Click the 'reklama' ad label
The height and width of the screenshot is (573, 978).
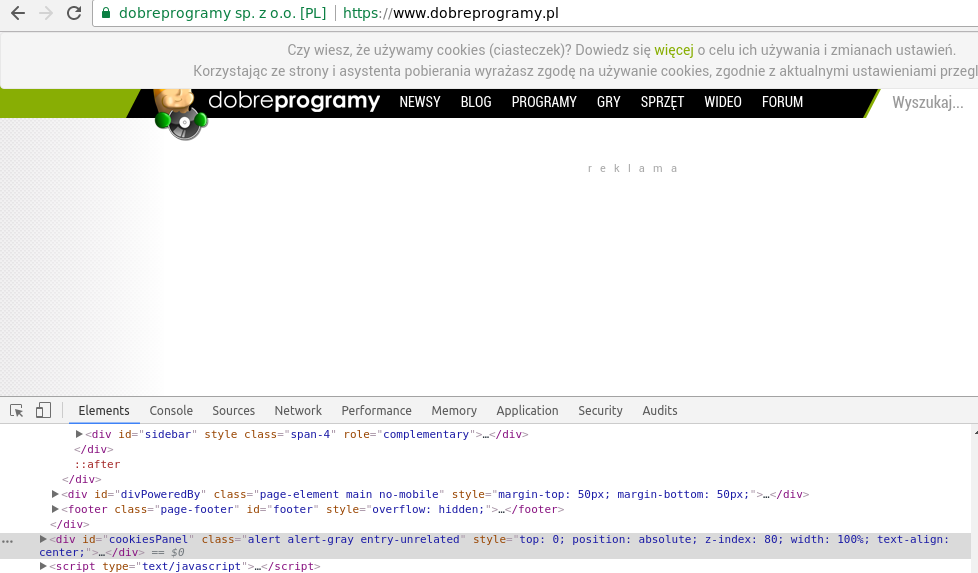(632, 168)
